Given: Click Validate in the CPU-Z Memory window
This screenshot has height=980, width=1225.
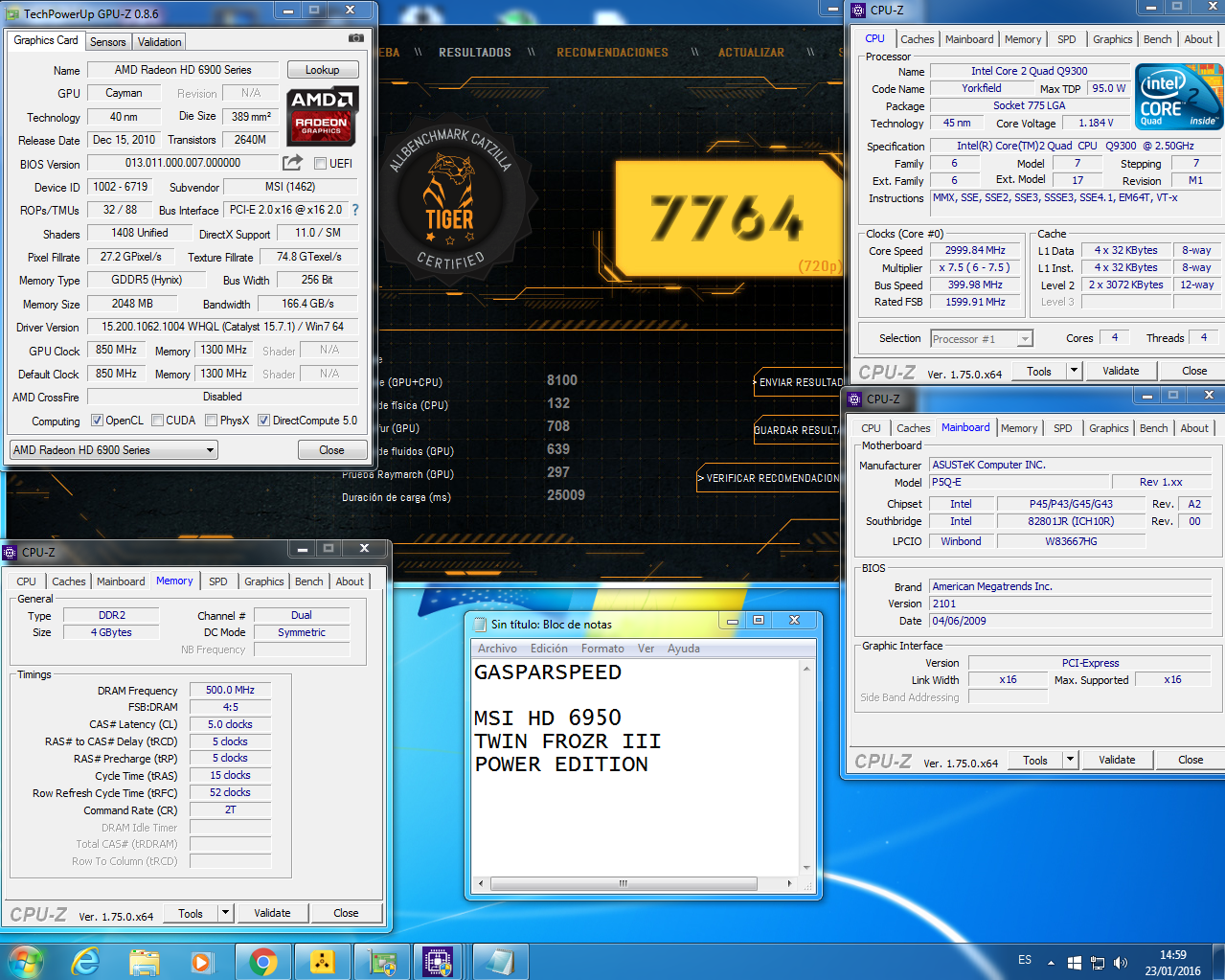Looking at the screenshot, I should 272,913.
